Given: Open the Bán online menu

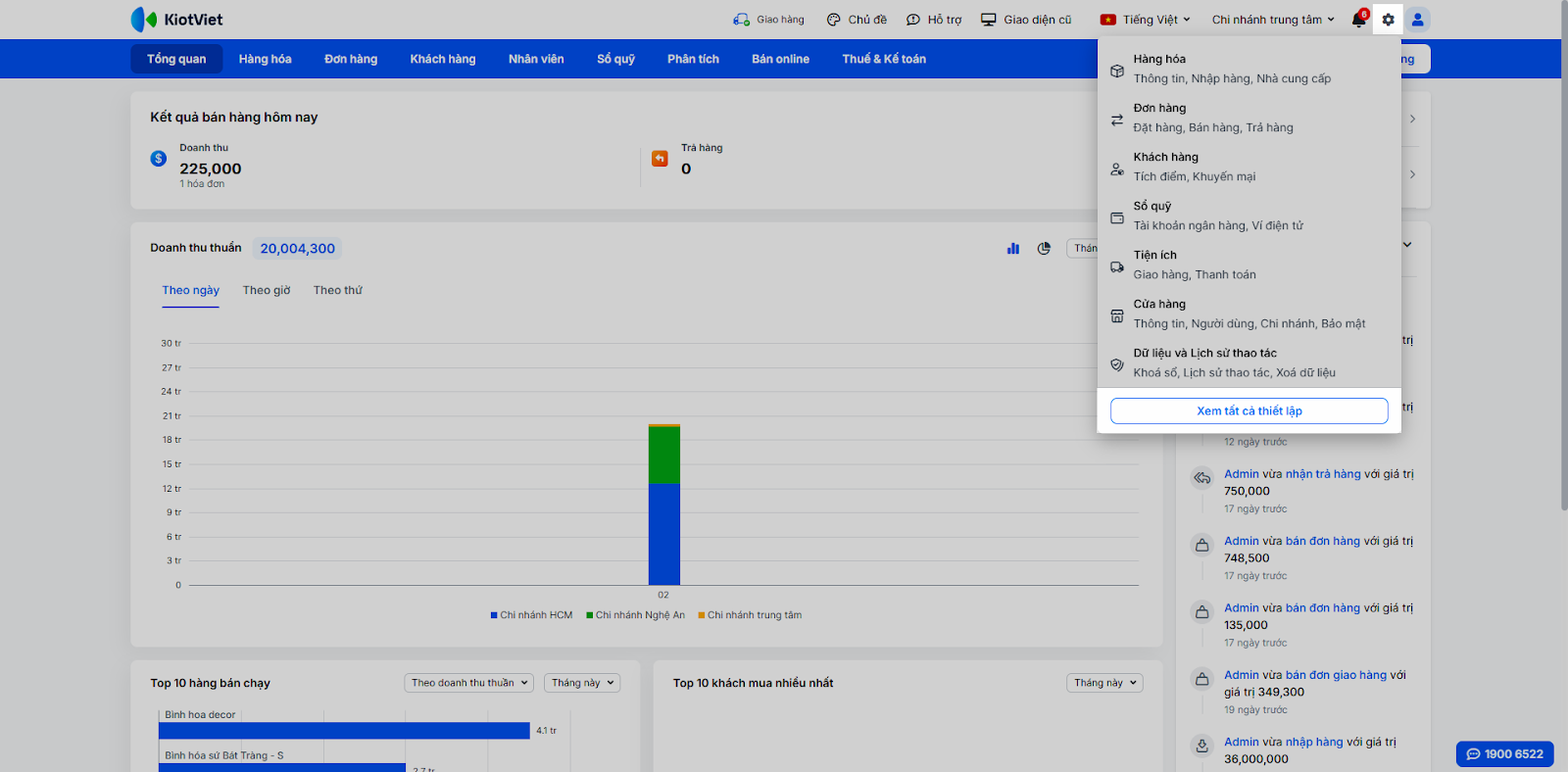Looking at the screenshot, I should pyautogui.click(x=780, y=59).
